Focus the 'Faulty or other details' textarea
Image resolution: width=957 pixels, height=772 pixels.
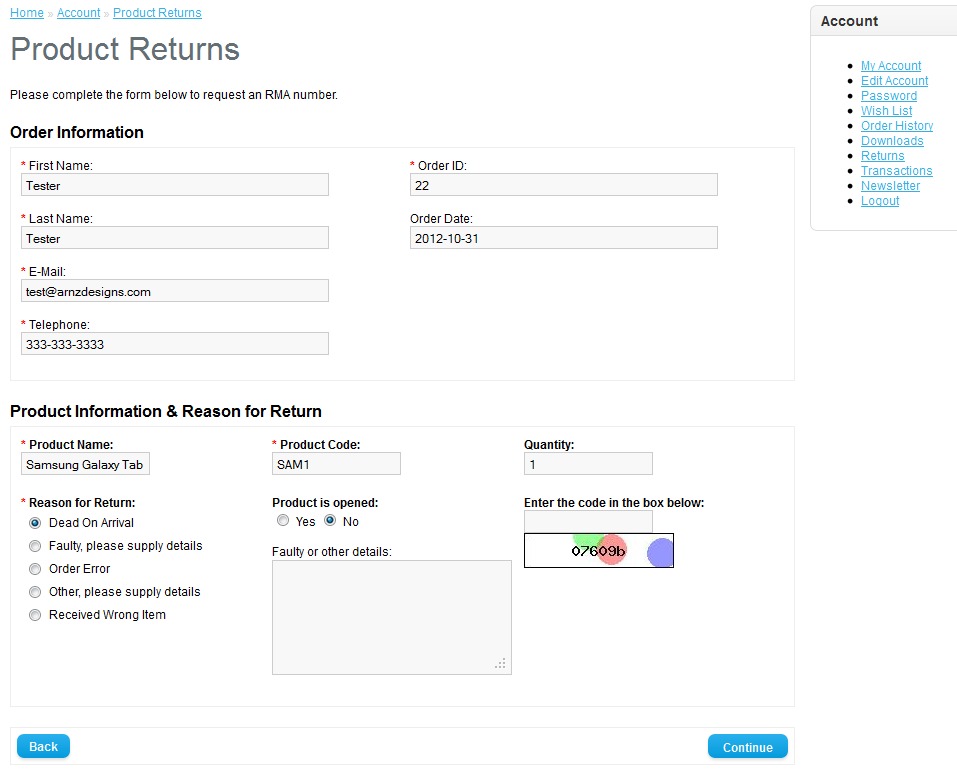tap(391, 617)
